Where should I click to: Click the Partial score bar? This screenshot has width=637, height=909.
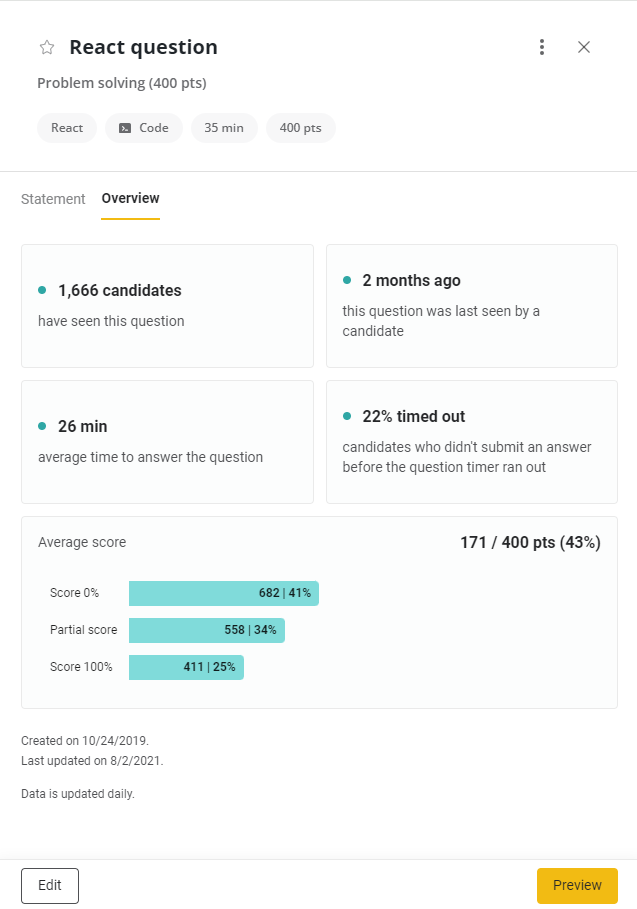coord(206,630)
